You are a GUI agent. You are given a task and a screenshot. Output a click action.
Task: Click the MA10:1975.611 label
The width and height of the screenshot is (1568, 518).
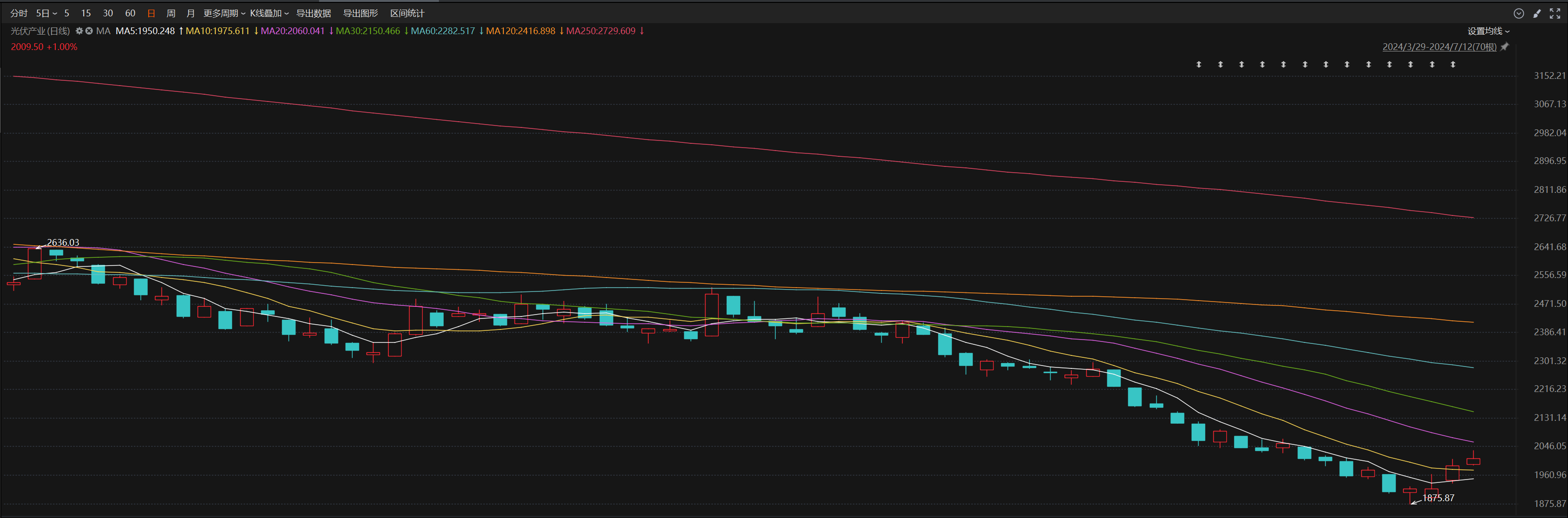[218, 31]
